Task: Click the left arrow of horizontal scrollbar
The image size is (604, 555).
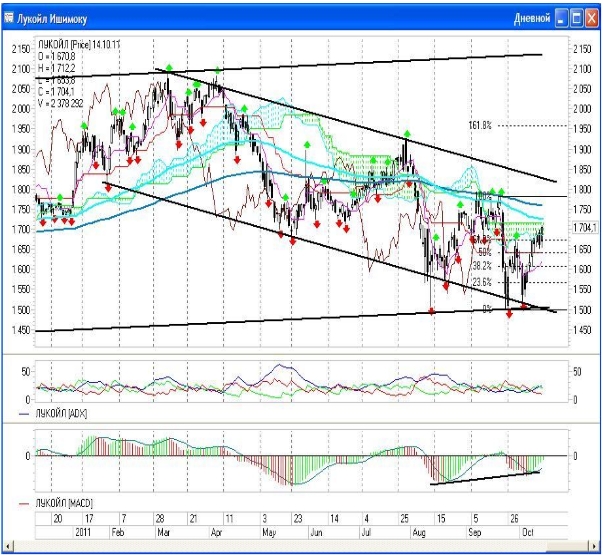Action: click(7, 546)
